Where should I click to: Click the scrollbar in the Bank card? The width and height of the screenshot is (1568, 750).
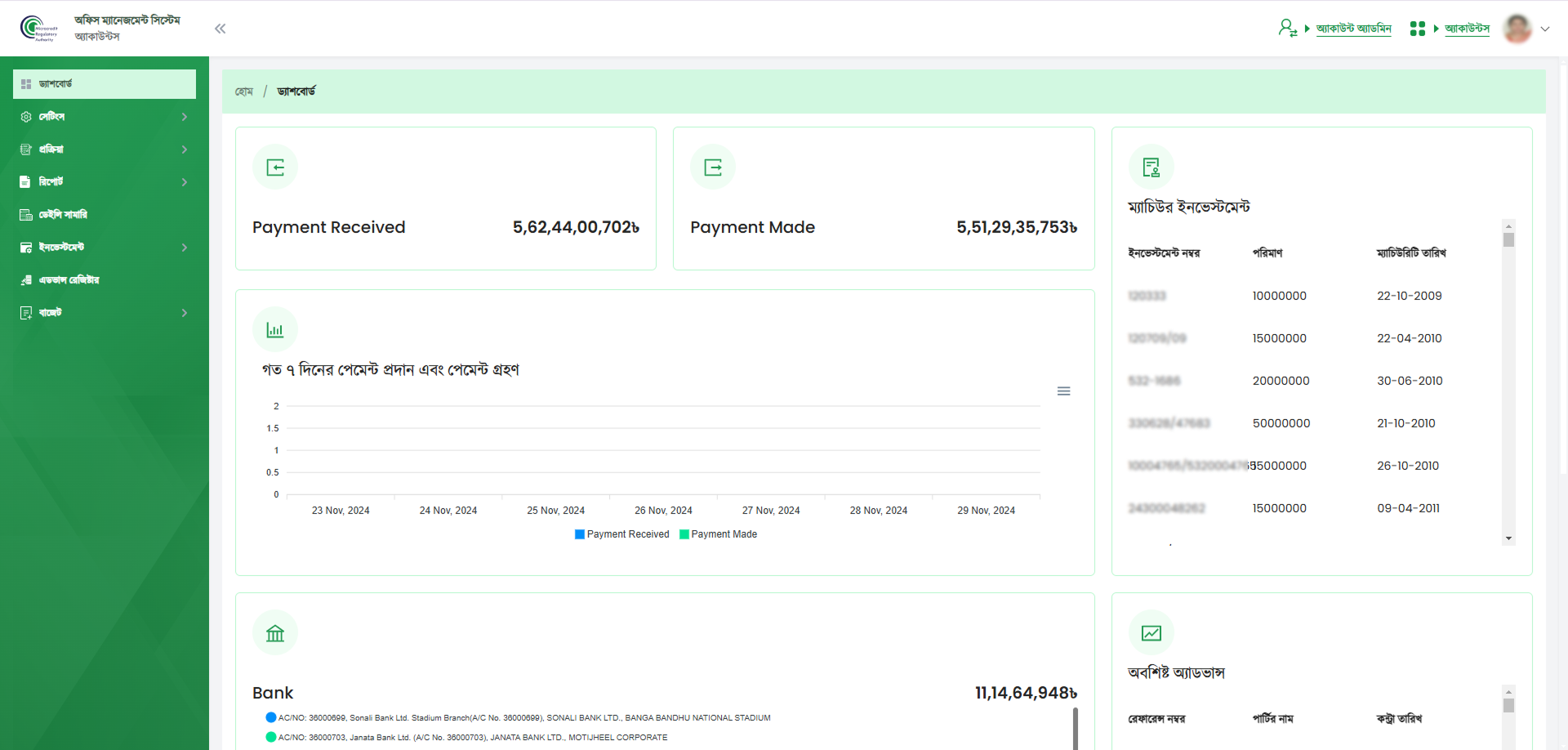(1076, 729)
